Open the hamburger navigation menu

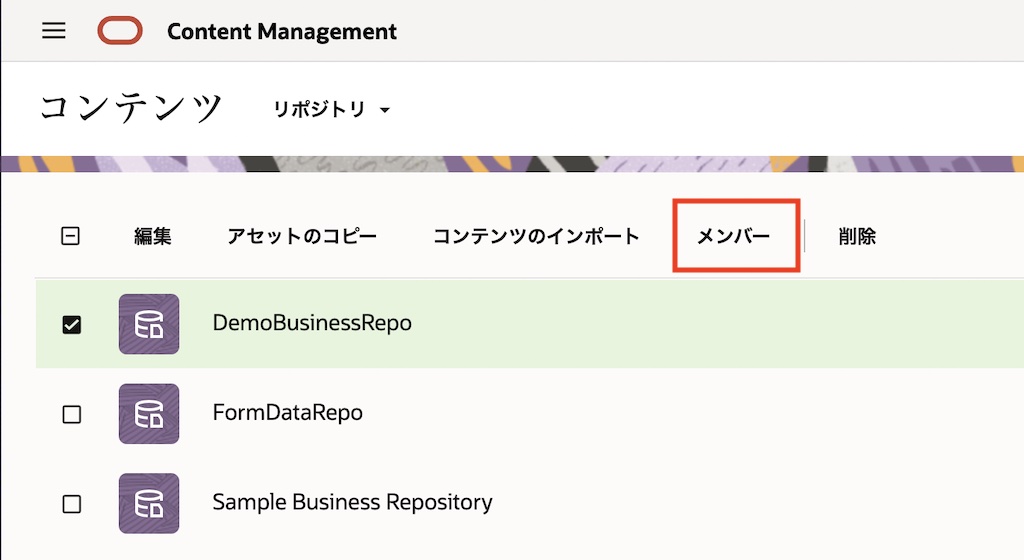[x=54, y=31]
